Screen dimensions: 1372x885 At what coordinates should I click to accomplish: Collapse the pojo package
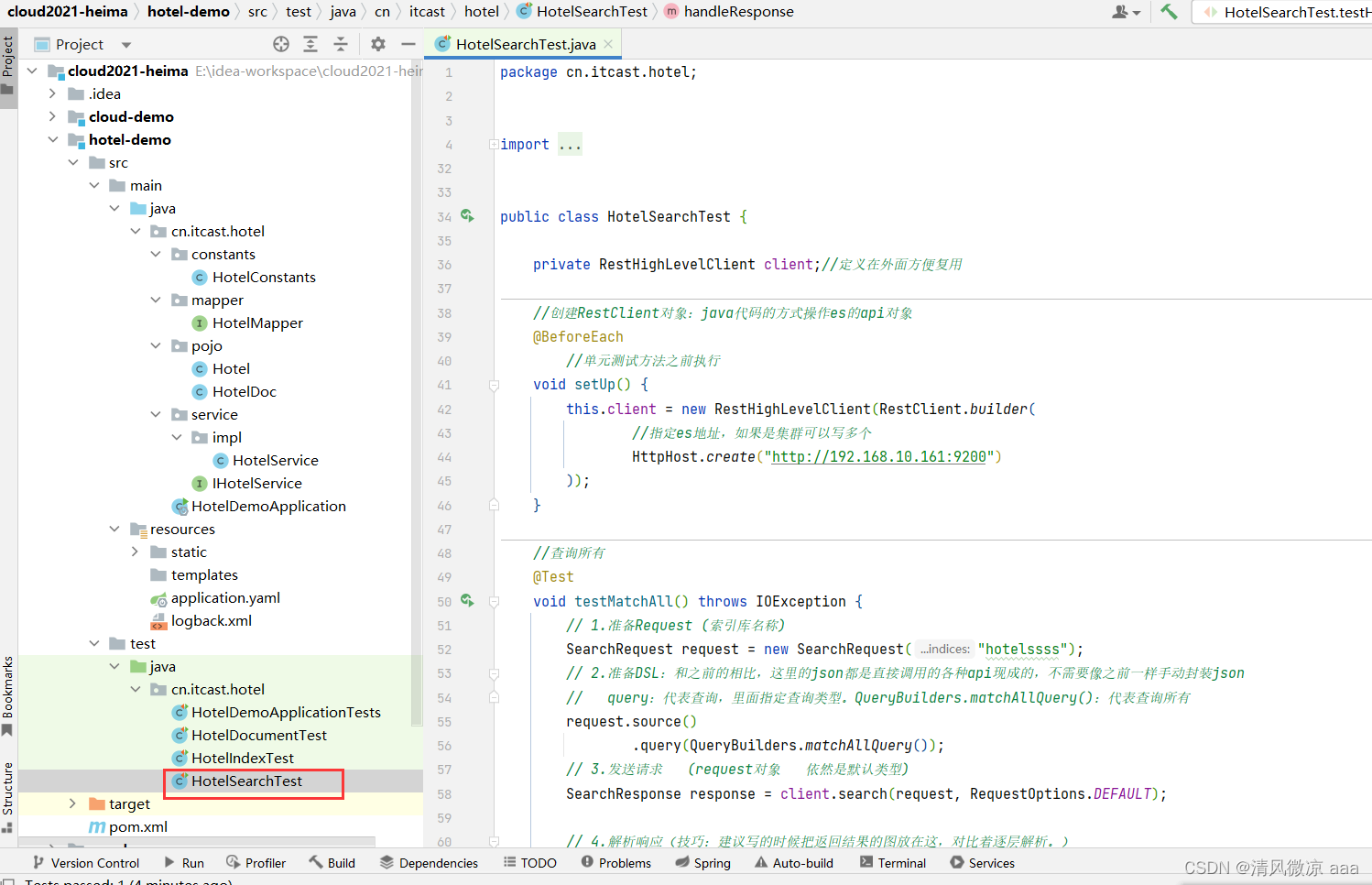pyautogui.click(x=156, y=345)
